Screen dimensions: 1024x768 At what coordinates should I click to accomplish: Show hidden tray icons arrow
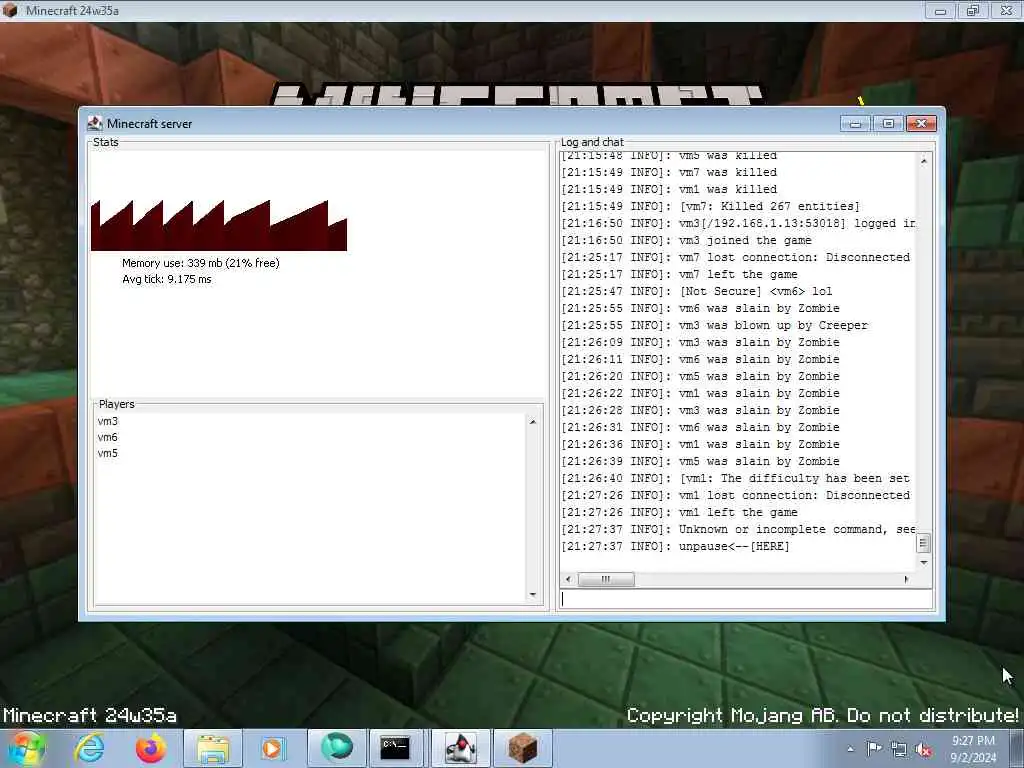[850, 749]
